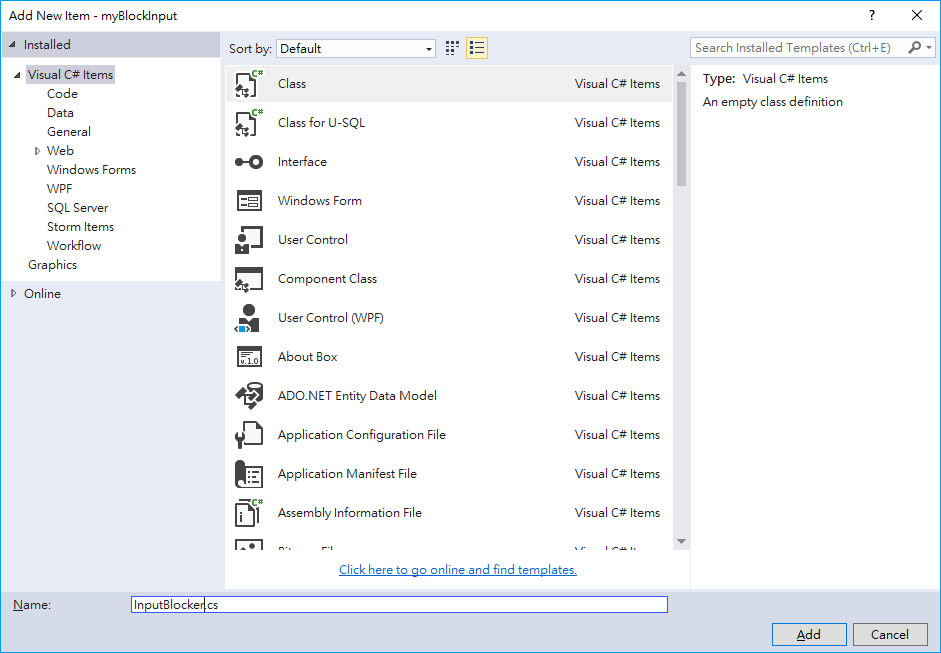This screenshot has height=653, width=941.
Task: Select the ADO.NET Entity Data Model icon
Action: [x=248, y=396]
